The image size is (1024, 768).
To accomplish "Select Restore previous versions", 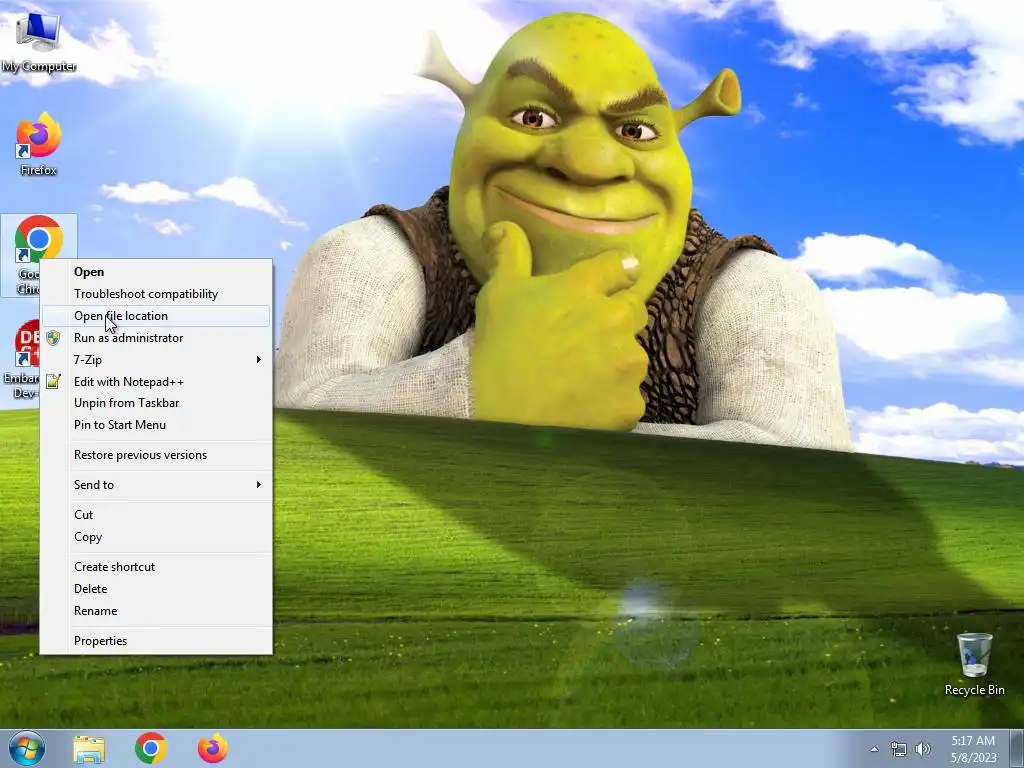I will pyautogui.click(x=156, y=455).
